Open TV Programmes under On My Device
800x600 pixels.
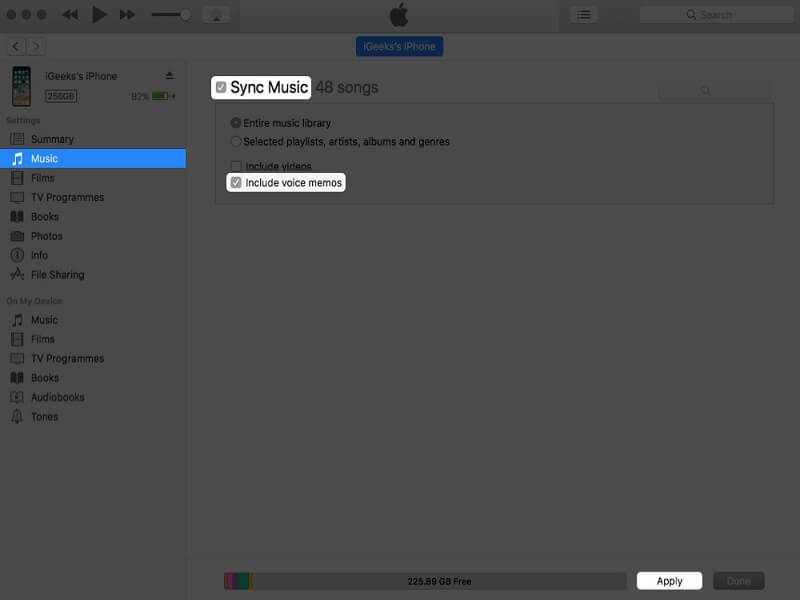point(93,359)
